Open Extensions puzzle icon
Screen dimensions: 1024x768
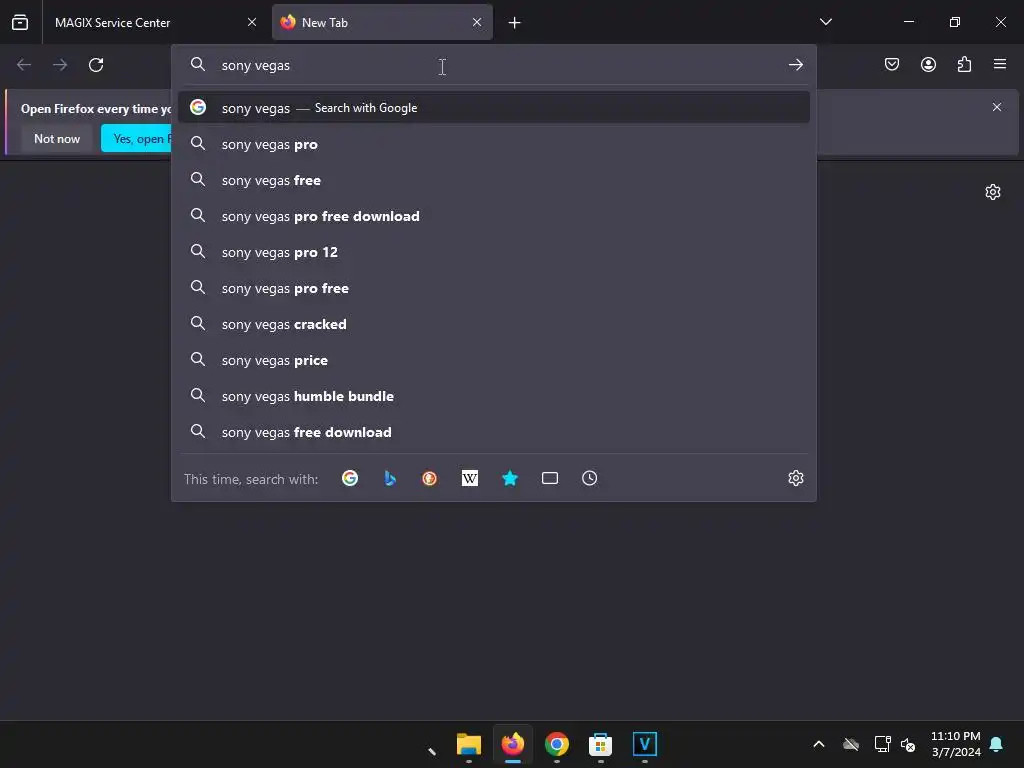point(964,64)
